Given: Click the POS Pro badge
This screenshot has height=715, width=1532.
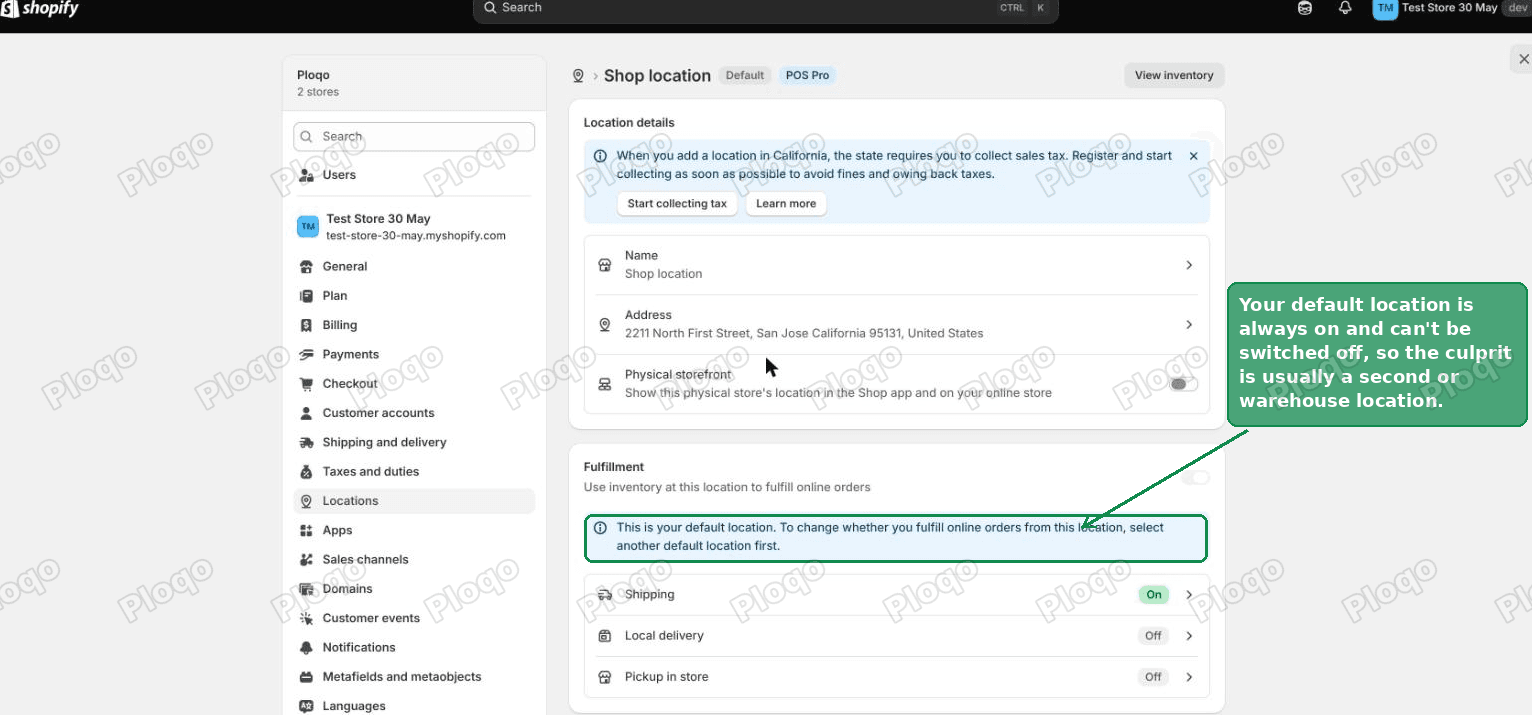Looking at the screenshot, I should click(x=807, y=75).
